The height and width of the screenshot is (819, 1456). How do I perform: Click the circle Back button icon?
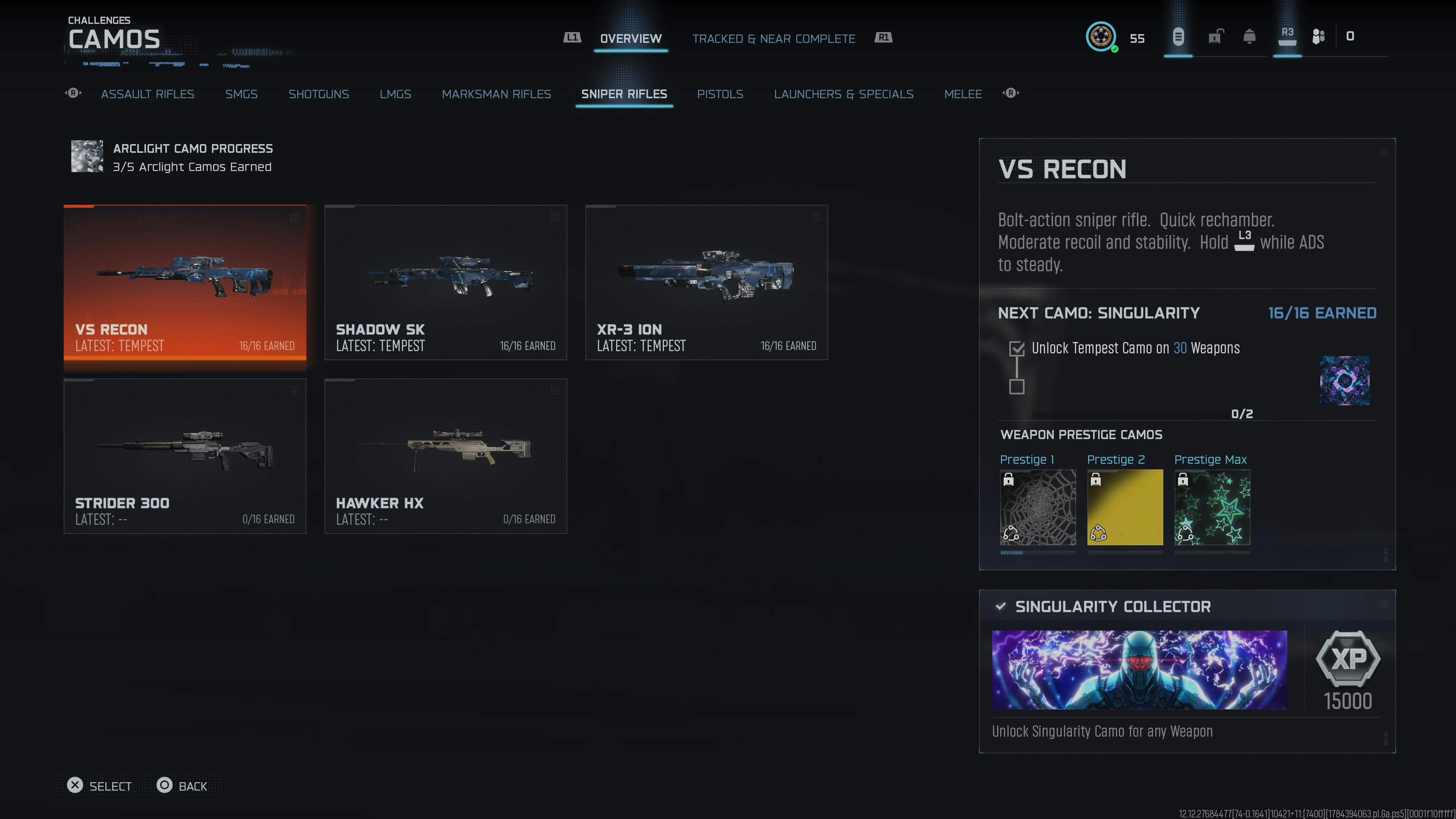165,785
